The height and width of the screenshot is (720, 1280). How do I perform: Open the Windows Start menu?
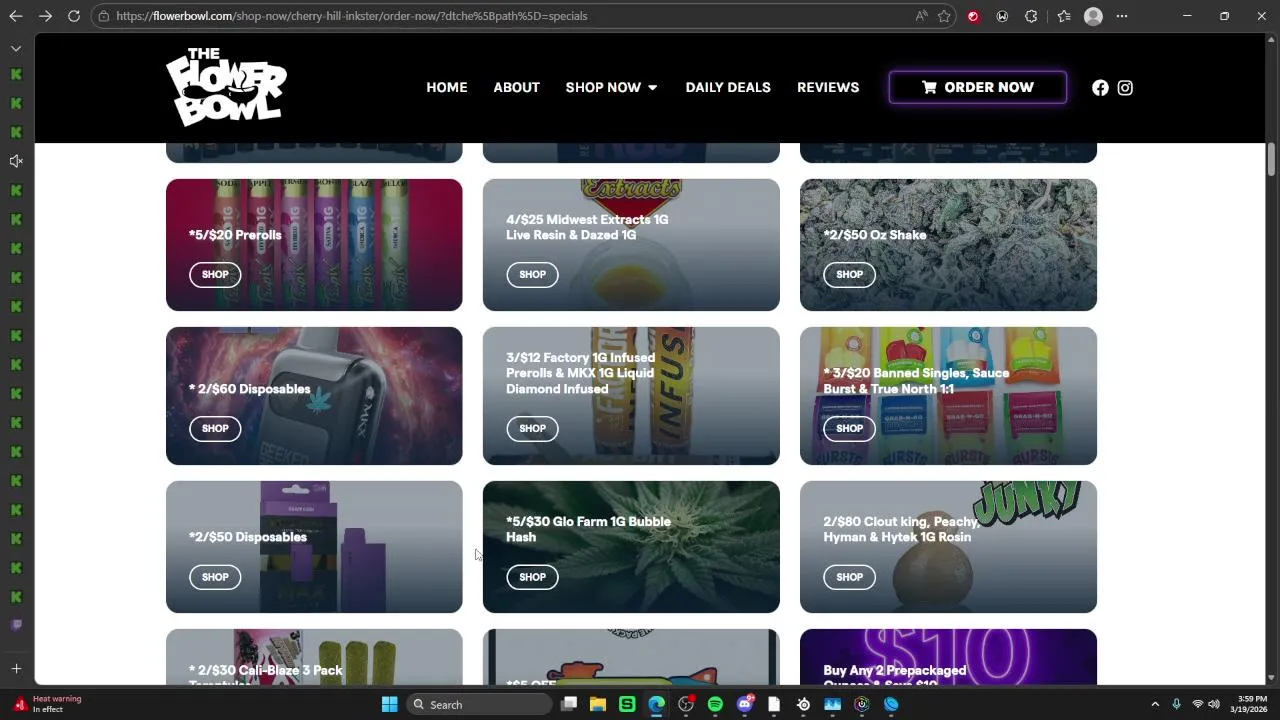point(390,704)
